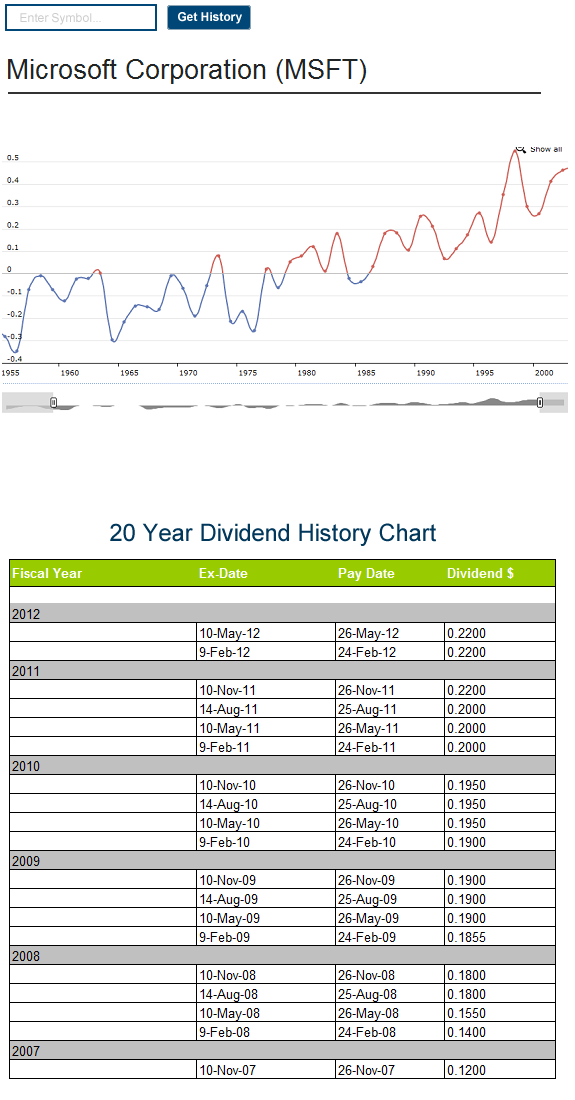Click the 10-May-11 ex-date cell

pyautogui.click(x=266, y=727)
